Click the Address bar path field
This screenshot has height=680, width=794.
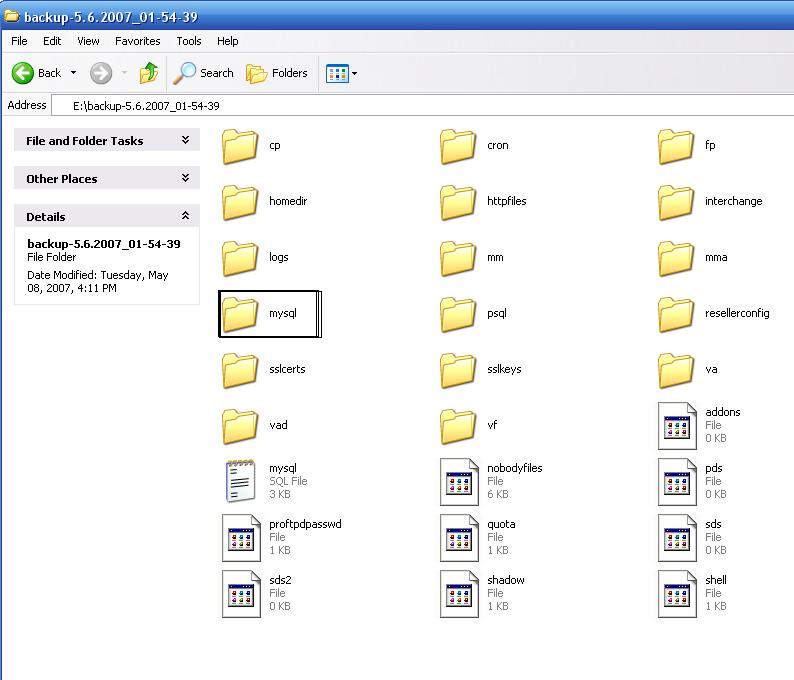(422, 106)
